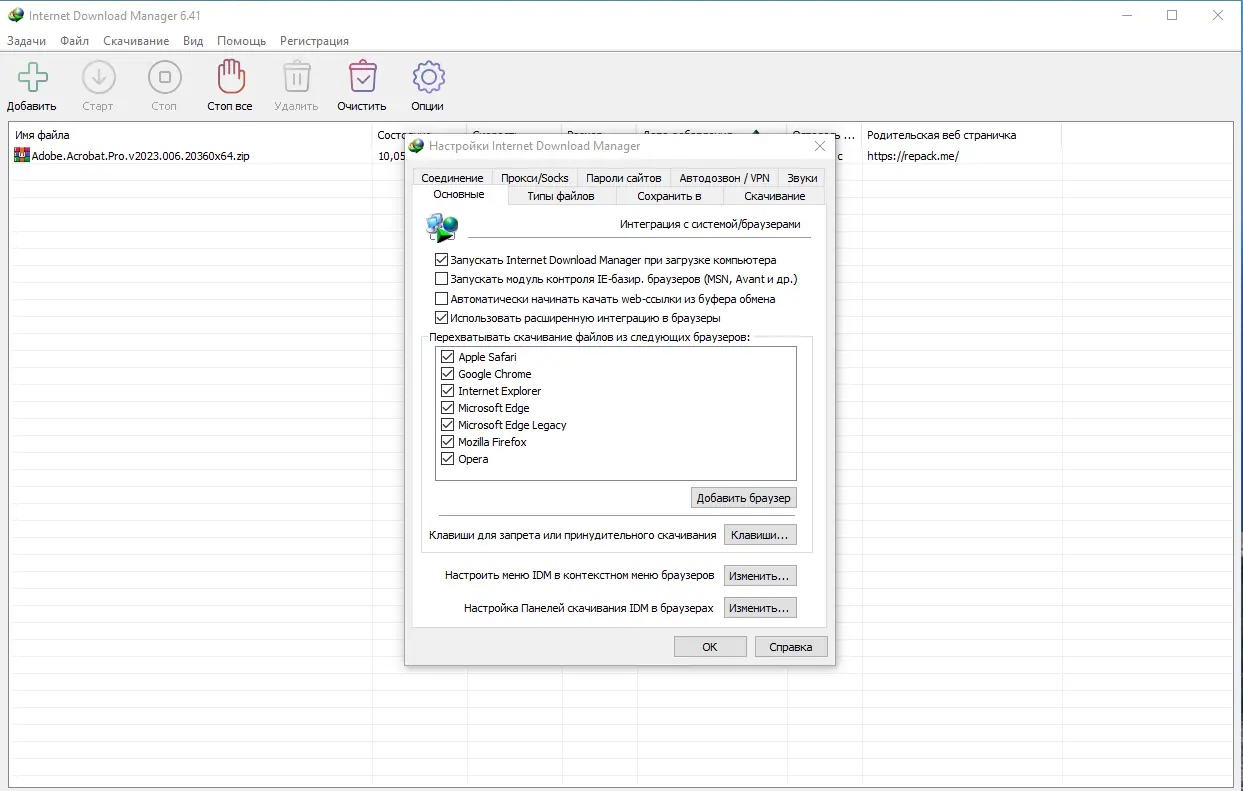This screenshot has height=791, width=1243.
Task: Click the IDM integration browsers icon
Action: coord(441,227)
